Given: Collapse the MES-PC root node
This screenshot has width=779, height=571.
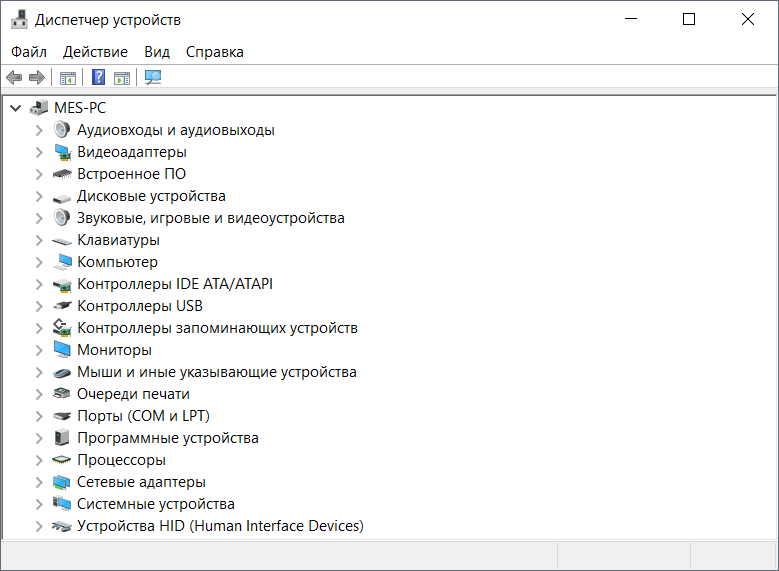Looking at the screenshot, I should tap(16, 108).
